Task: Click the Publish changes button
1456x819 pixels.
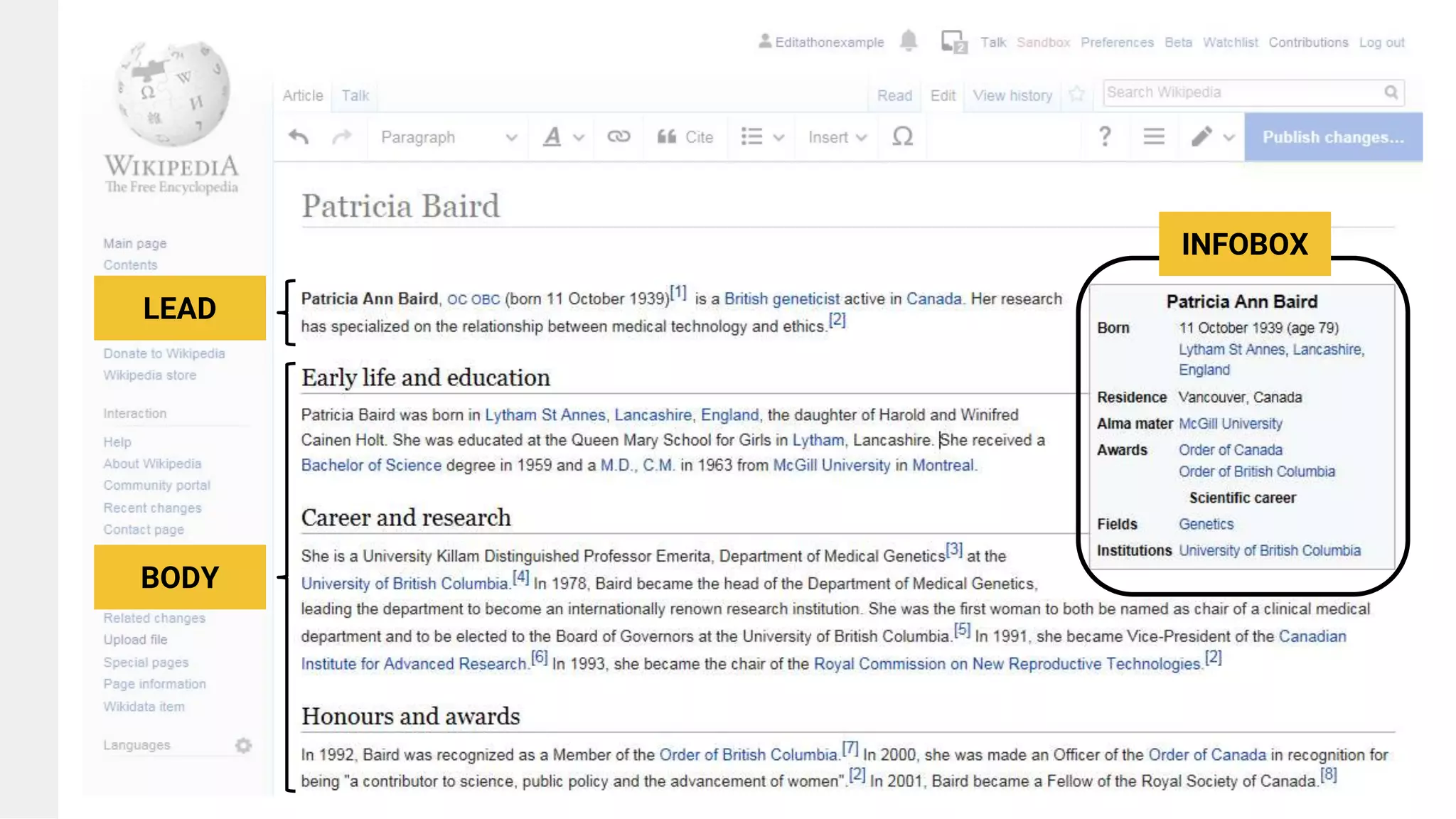Action: 1333,137
